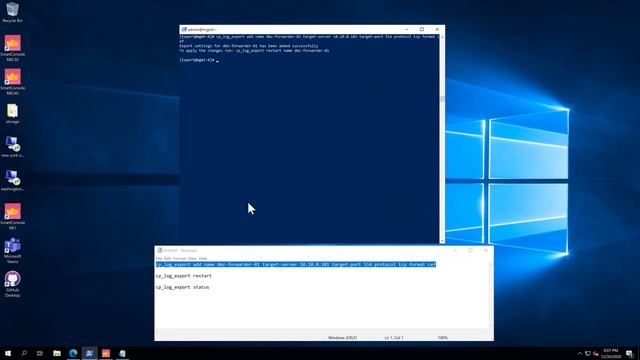Open the network tray icon
The width and height of the screenshot is (640, 360).
tap(588, 353)
